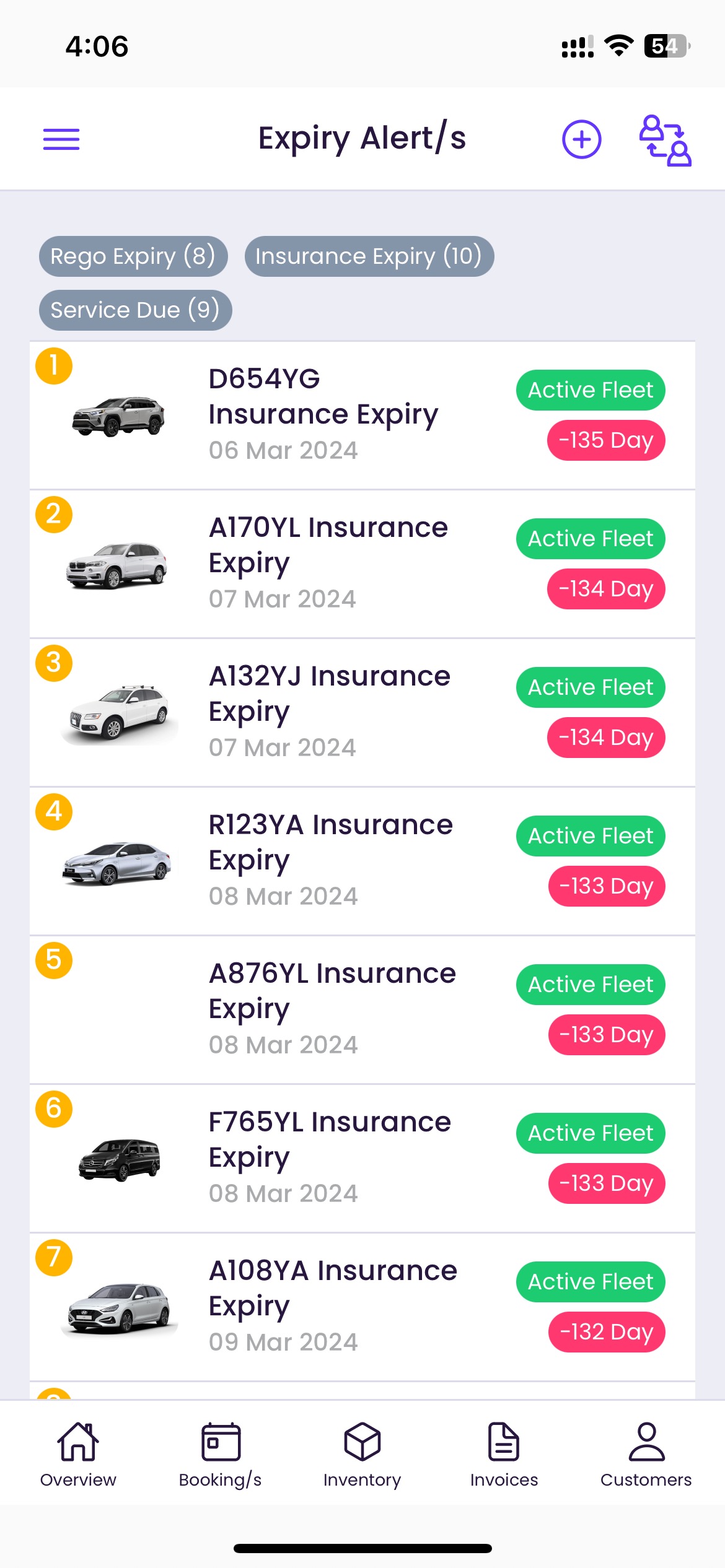Screen dimensions: 725x1568
Task: Open D654YG Insurance Expiry alert
Action: 362,415
